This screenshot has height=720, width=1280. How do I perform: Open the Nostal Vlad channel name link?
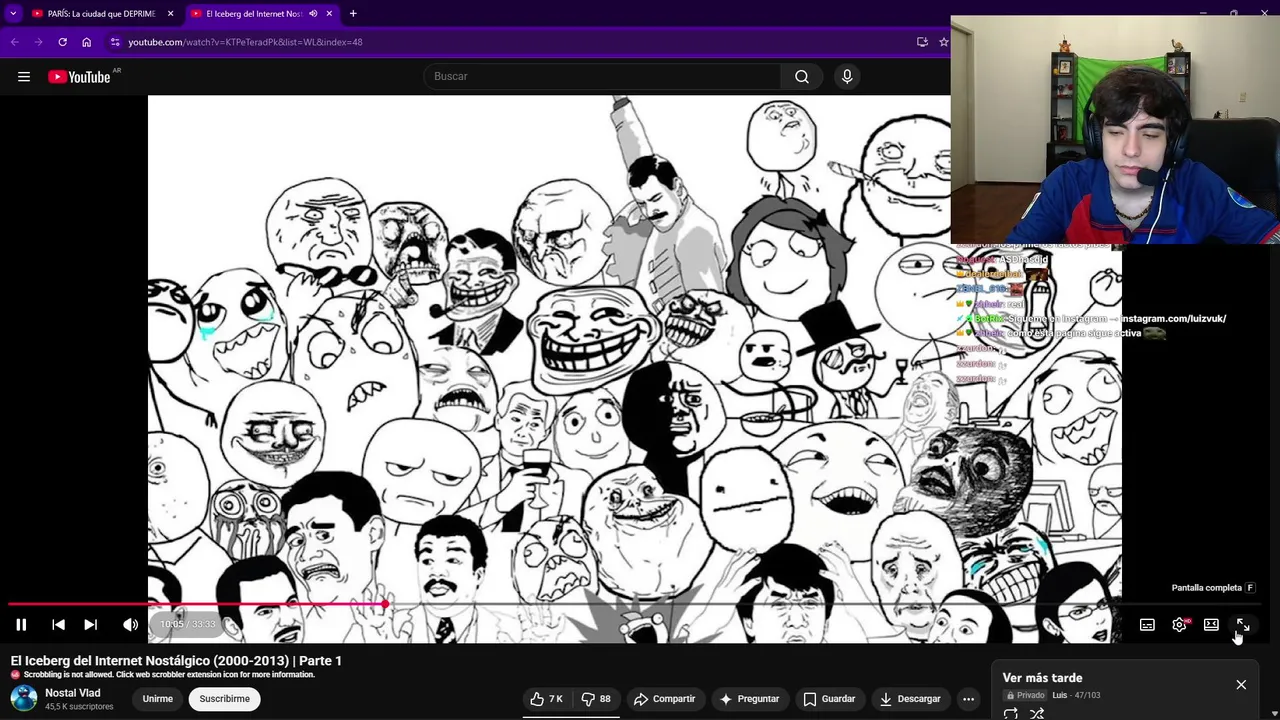click(x=73, y=693)
